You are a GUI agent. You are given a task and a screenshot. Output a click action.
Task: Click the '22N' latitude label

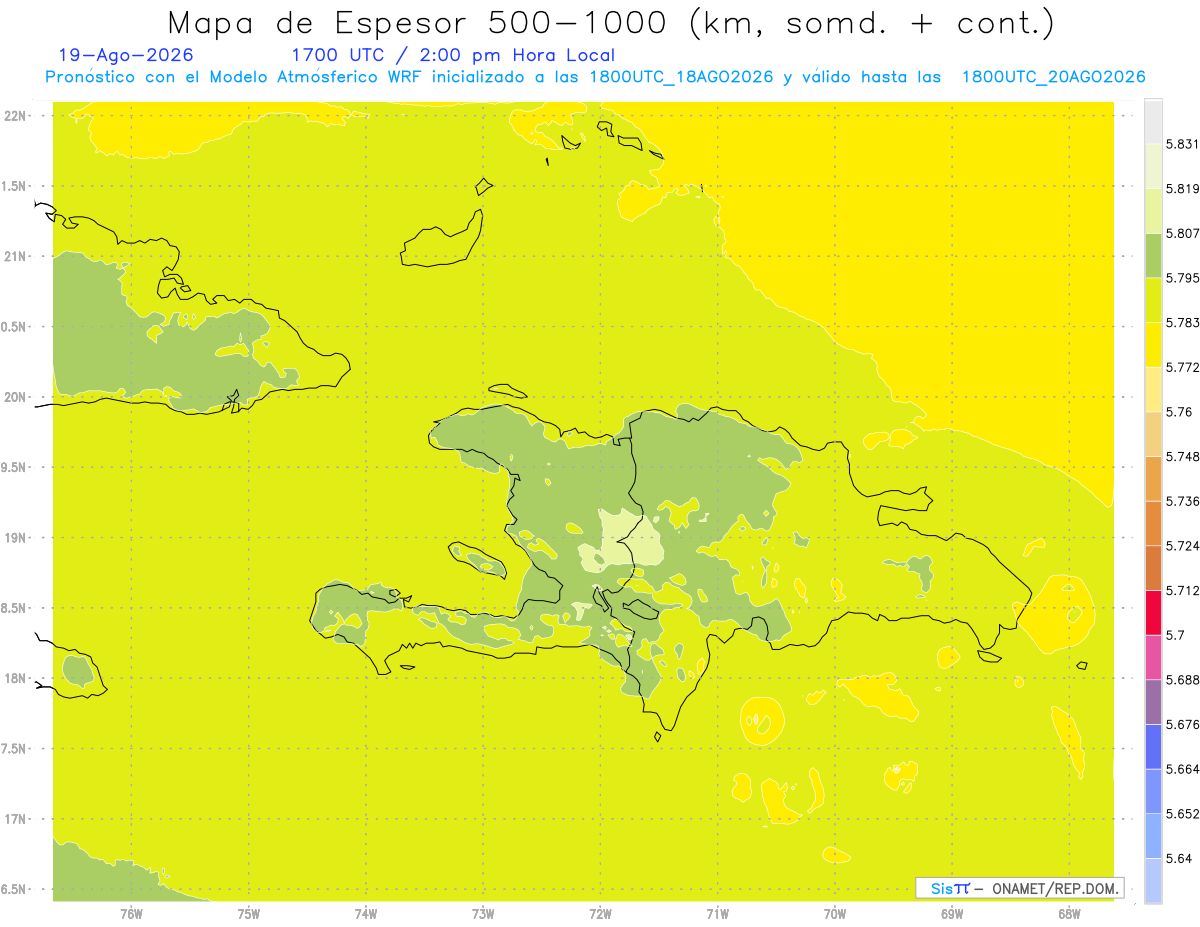pos(17,115)
